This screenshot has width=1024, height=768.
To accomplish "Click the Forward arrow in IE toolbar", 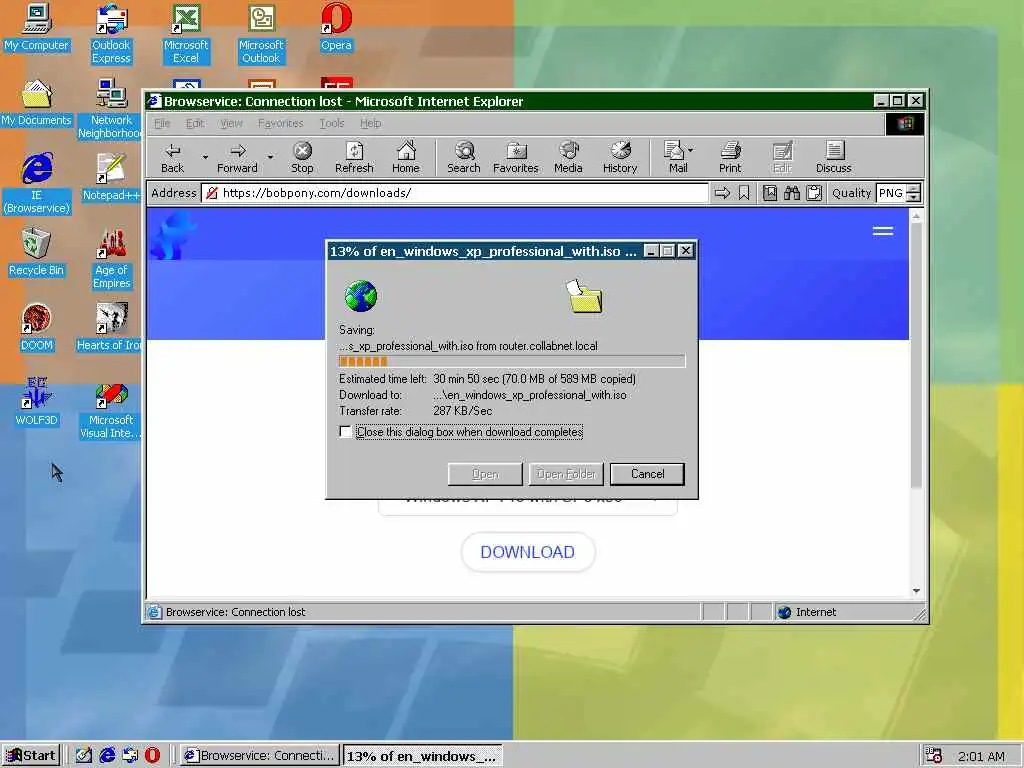I will point(237,157).
